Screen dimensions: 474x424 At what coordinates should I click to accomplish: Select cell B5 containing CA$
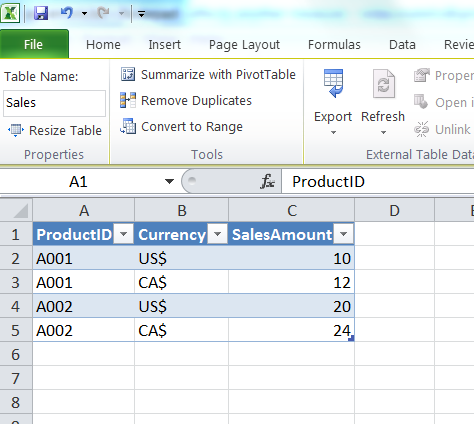coord(182,330)
